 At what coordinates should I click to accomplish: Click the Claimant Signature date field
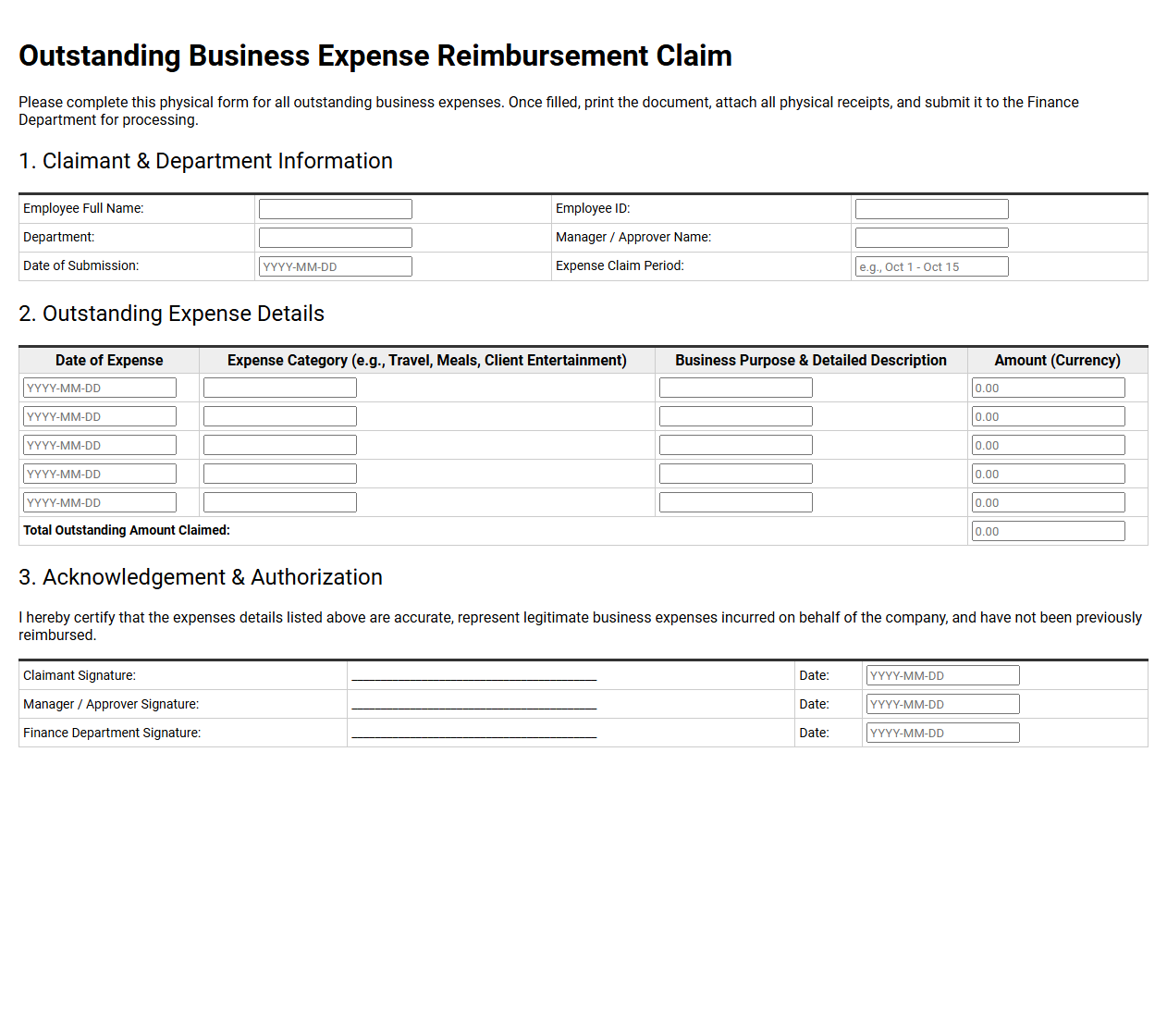[943, 675]
